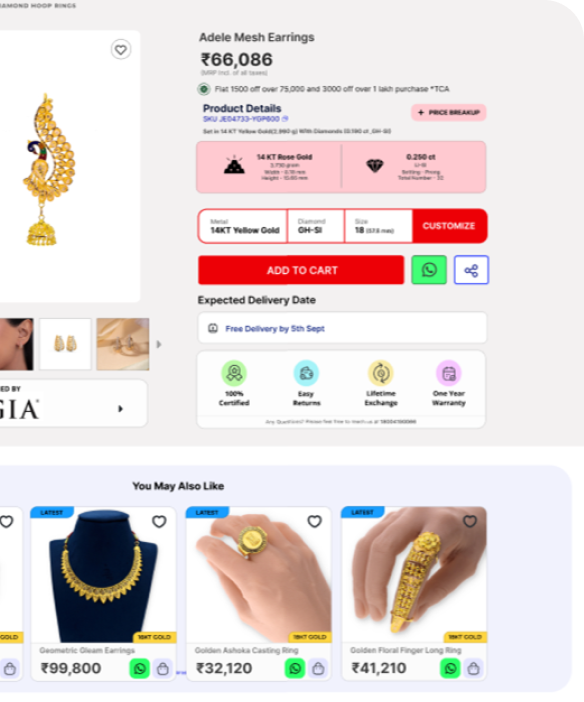Click the share icon button
Screen dimensions: 584x702
(471, 270)
